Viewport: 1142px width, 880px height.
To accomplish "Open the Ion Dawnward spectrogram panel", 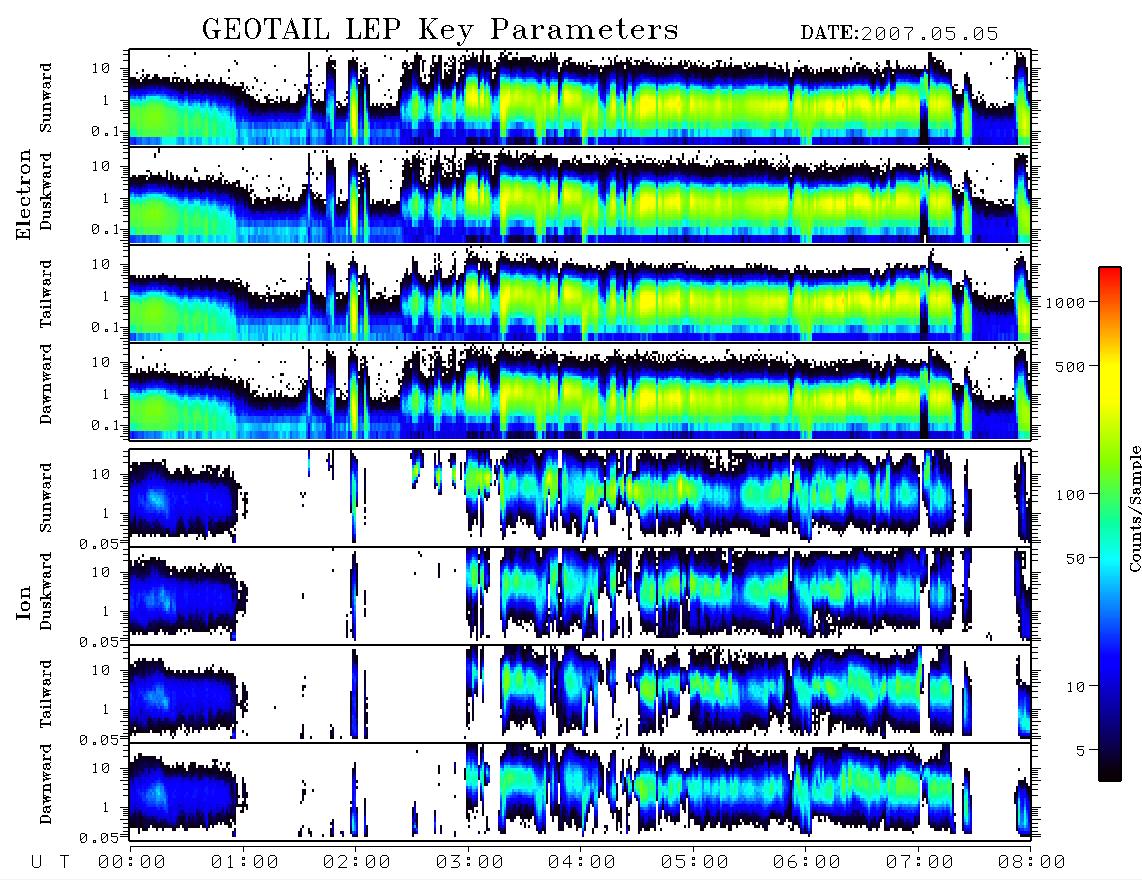I will 580,792.
